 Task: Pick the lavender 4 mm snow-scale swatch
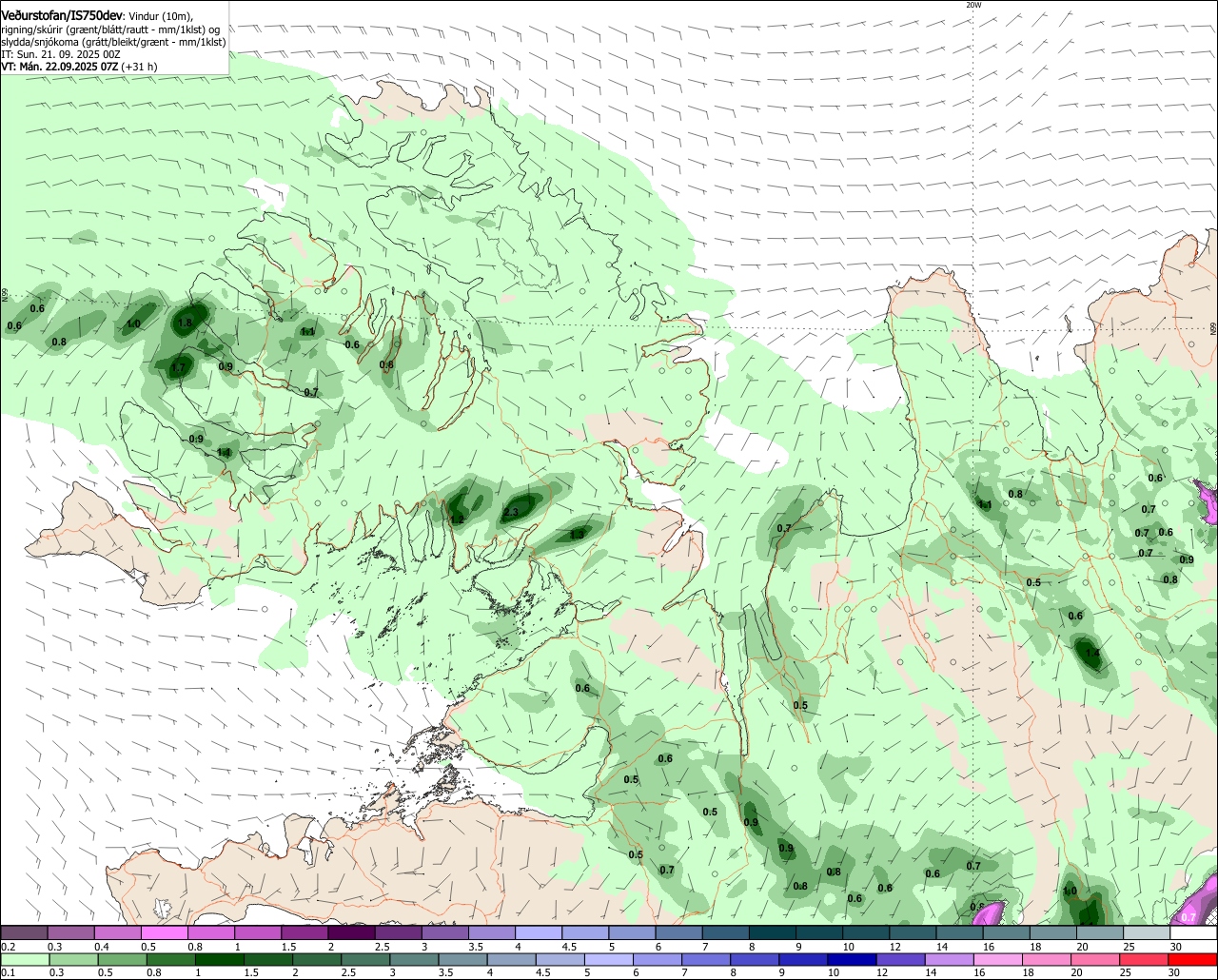[539, 932]
